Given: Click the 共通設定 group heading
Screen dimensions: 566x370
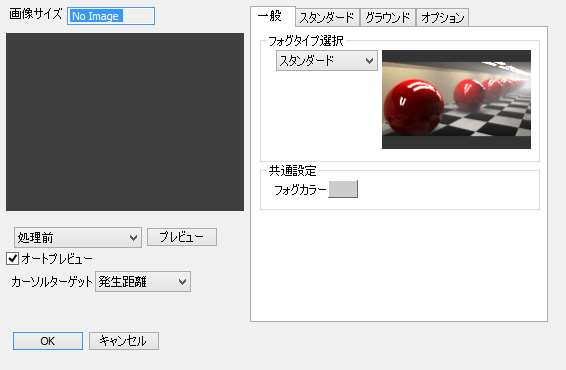Looking at the screenshot, I should click(x=293, y=171).
